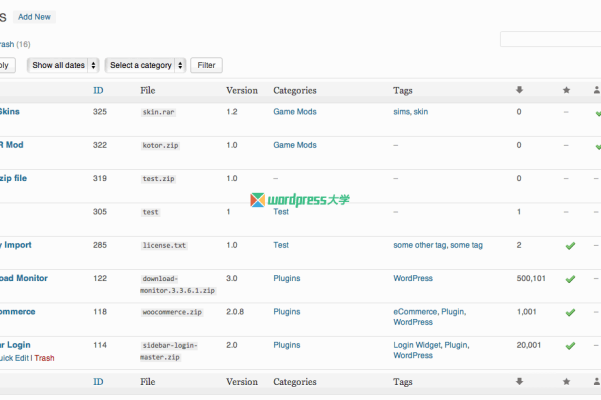Click the green checkmark in woocommerce.zip row
The width and height of the screenshot is (601, 400).
click(x=570, y=312)
